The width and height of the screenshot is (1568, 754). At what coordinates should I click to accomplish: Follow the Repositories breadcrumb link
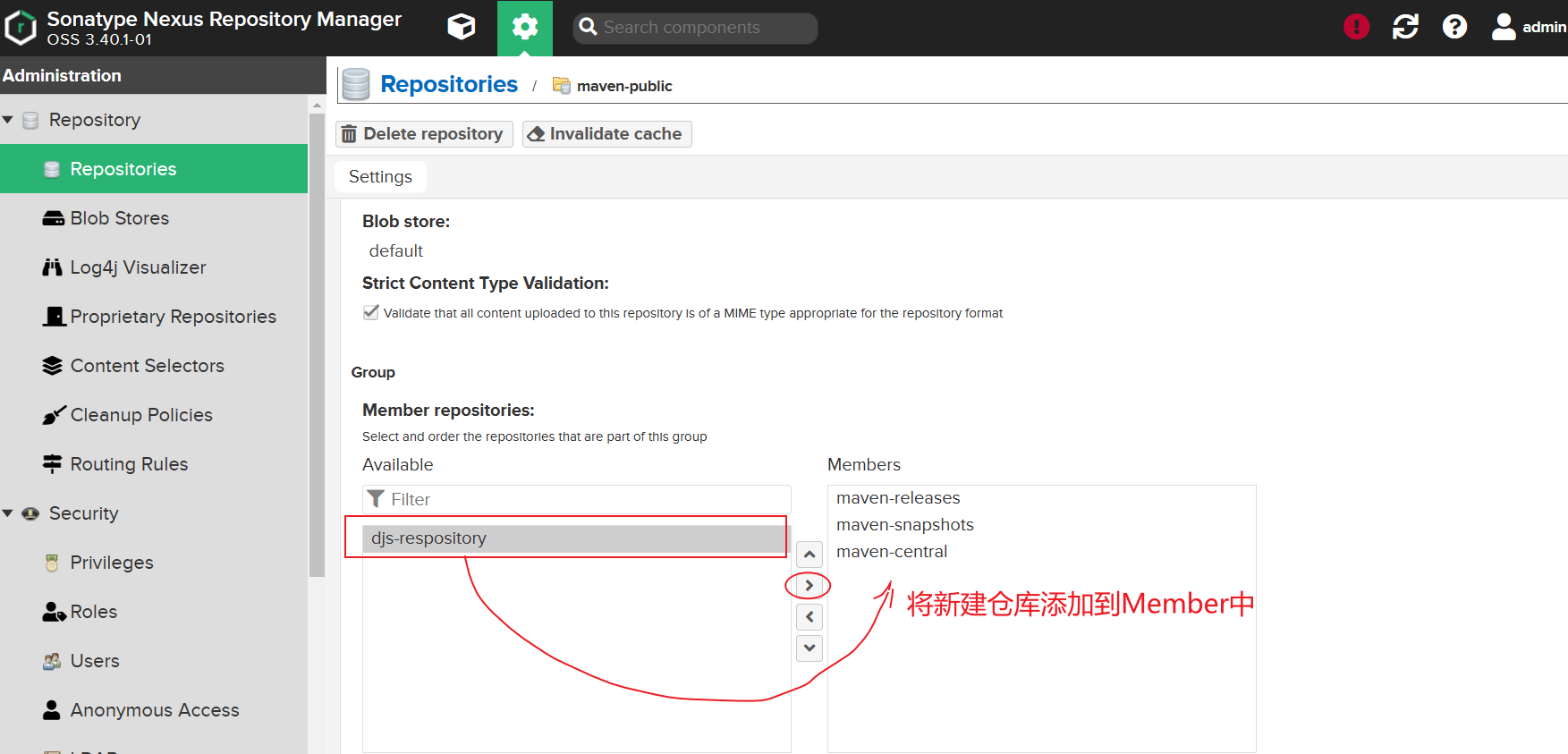(x=449, y=84)
